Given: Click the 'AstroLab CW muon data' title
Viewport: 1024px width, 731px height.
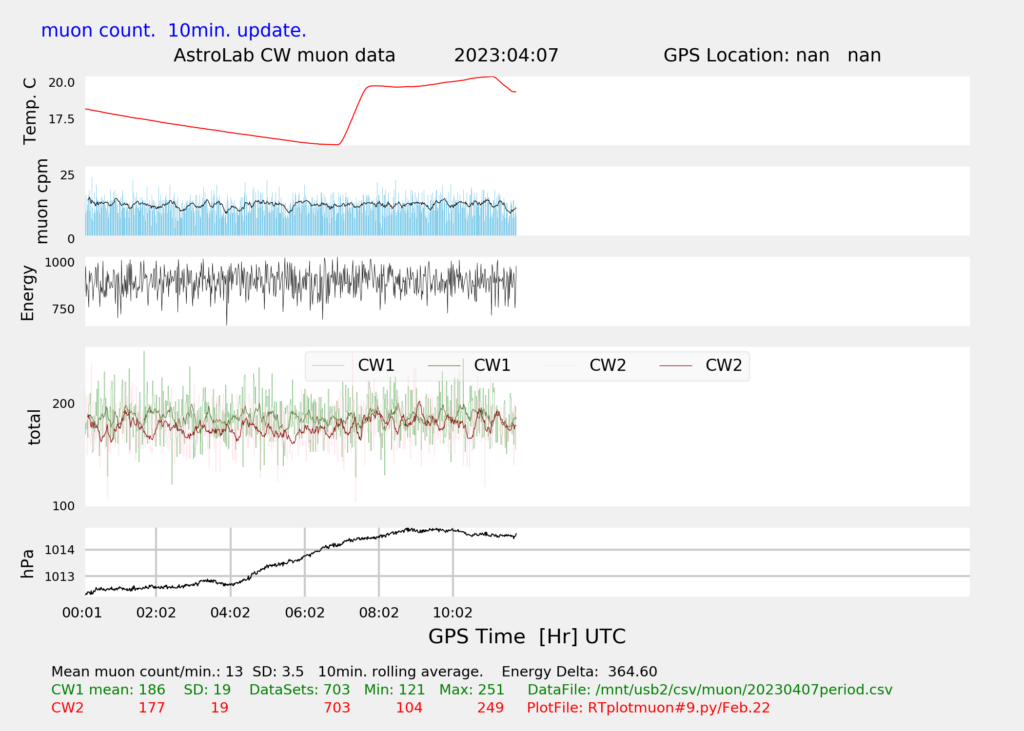Looking at the screenshot, I should click(x=284, y=55).
